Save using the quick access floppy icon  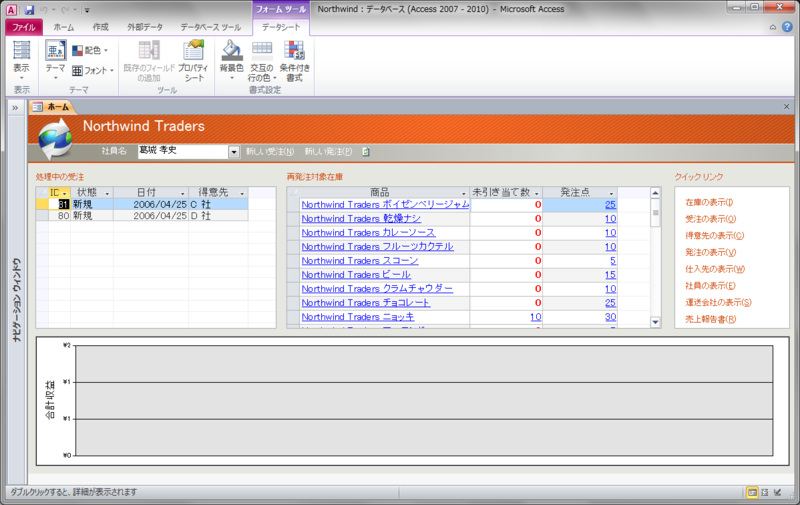click(30, 10)
